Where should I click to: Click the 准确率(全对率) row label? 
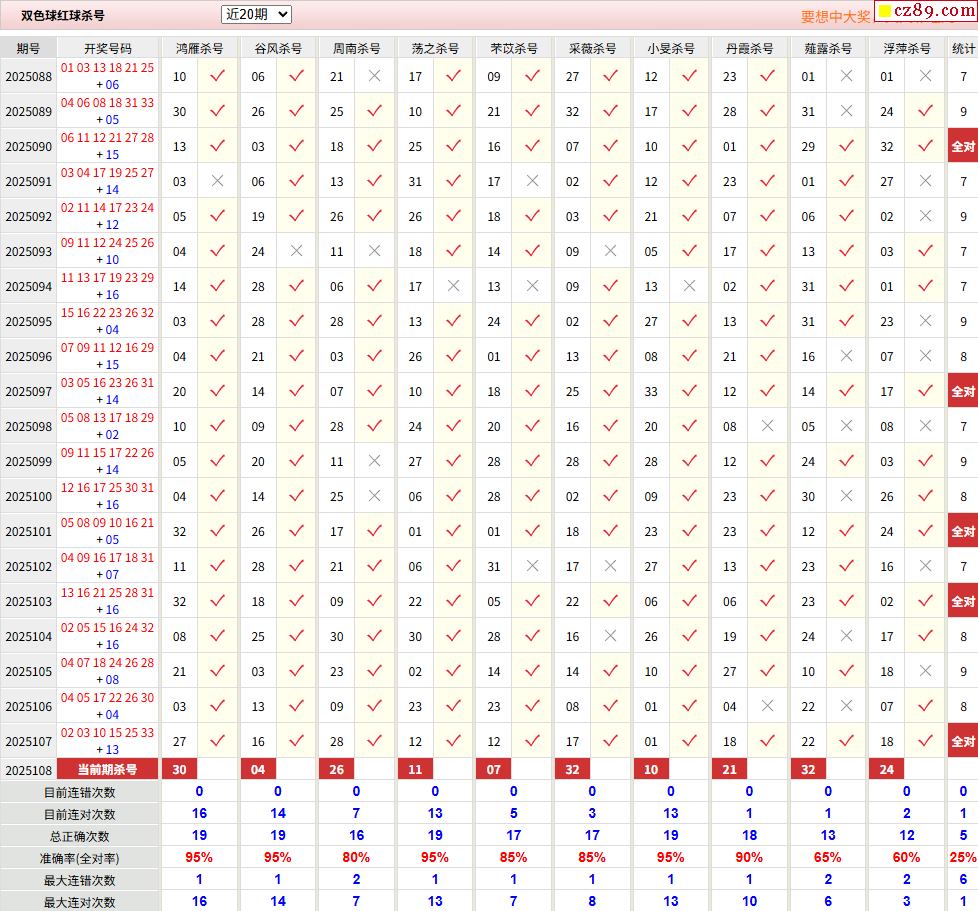[79, 858]
